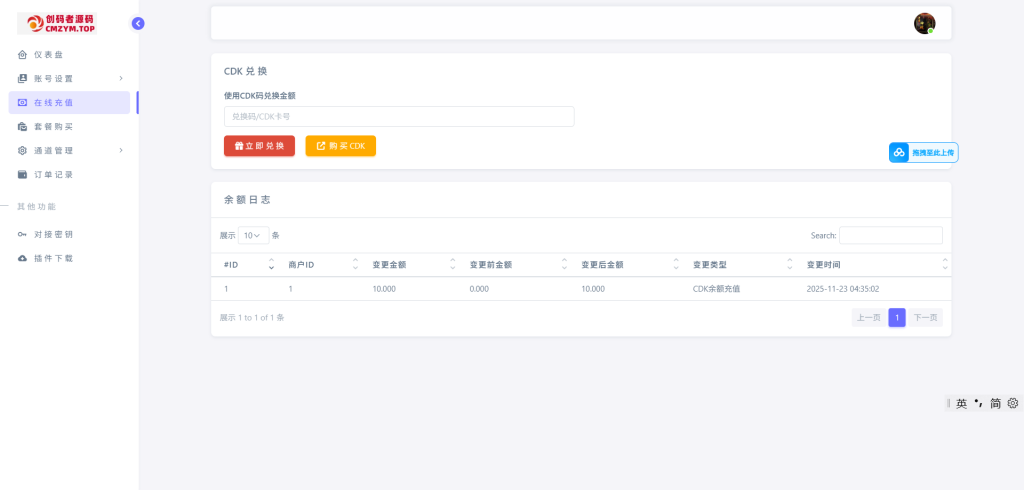
Task: Click the 订单记录 wallet icon
Action: pos(23,175)
